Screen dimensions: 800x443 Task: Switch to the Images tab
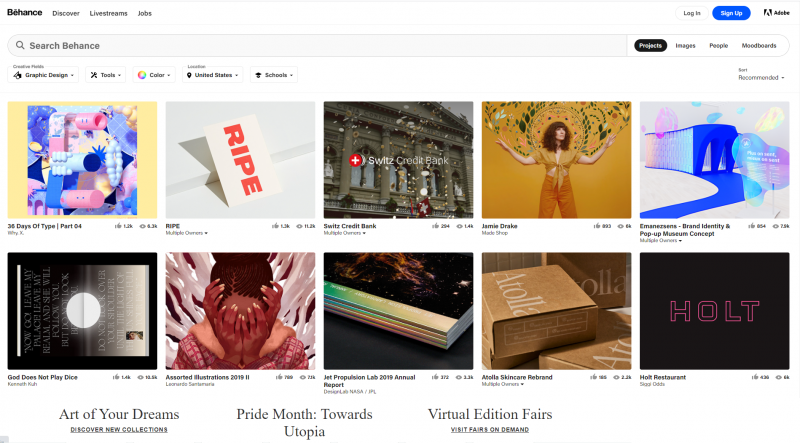[685, 45]
